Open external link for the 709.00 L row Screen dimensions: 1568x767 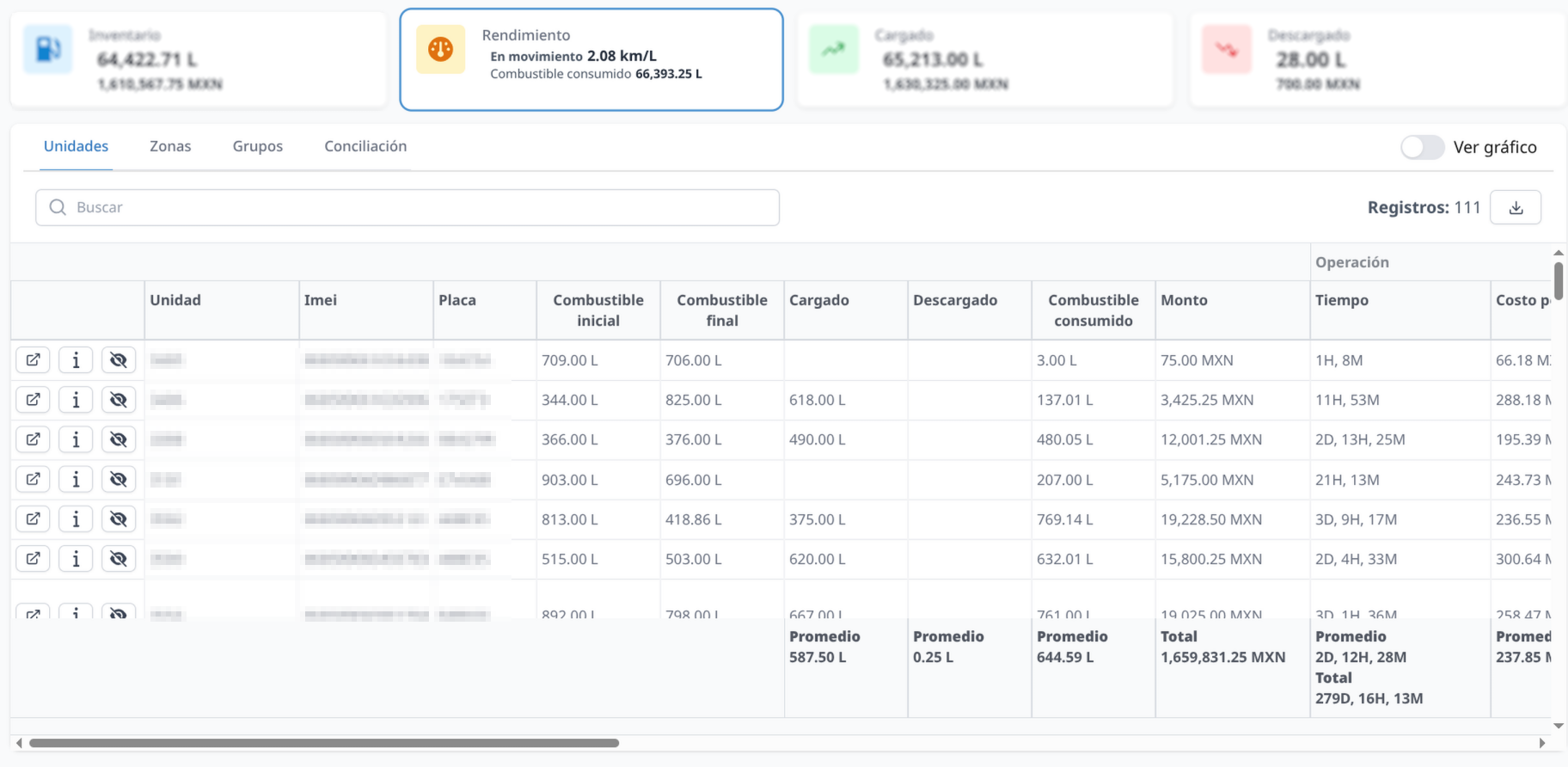[33, 360]
